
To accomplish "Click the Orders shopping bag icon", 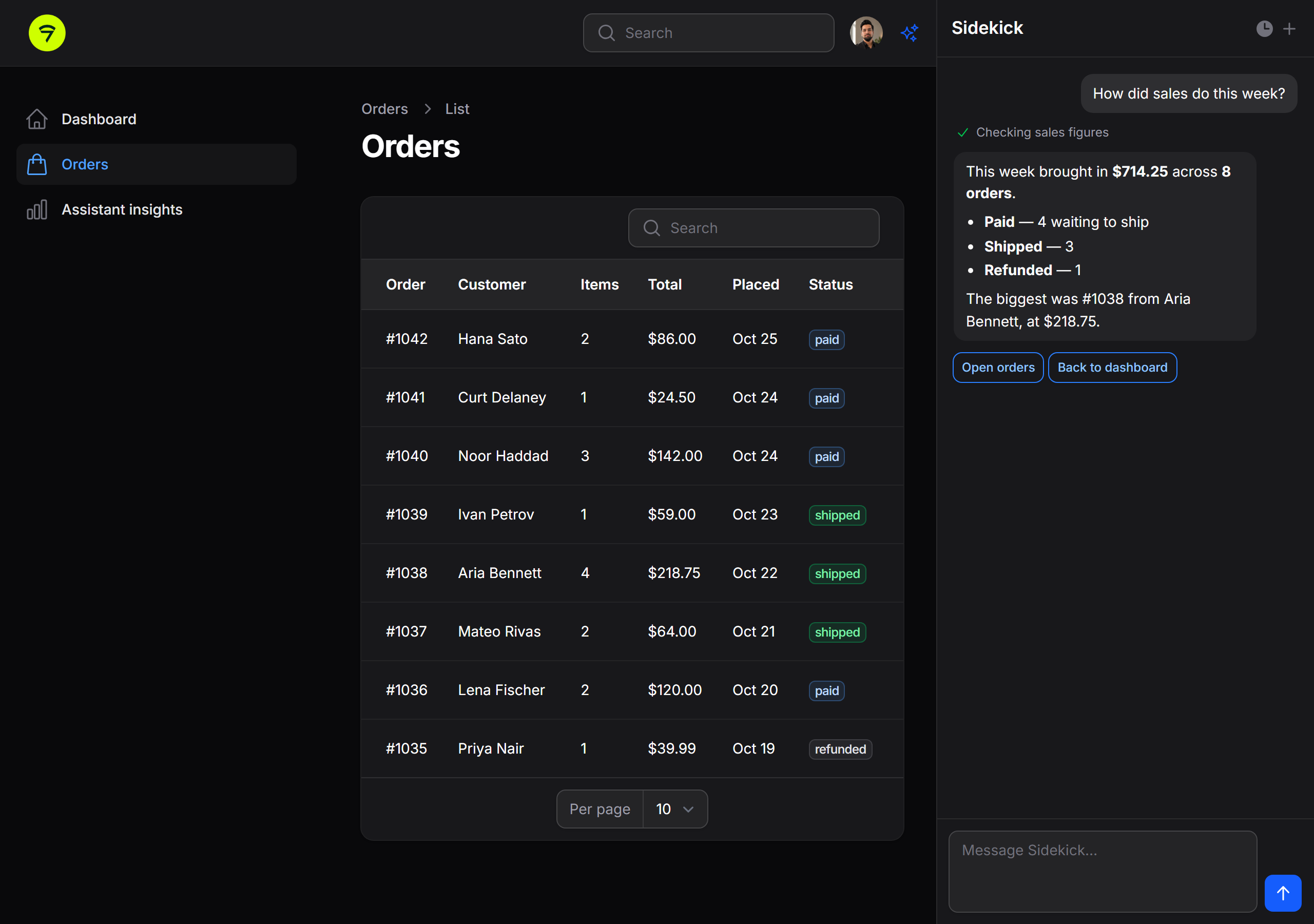I will click(x=37, y=164).
